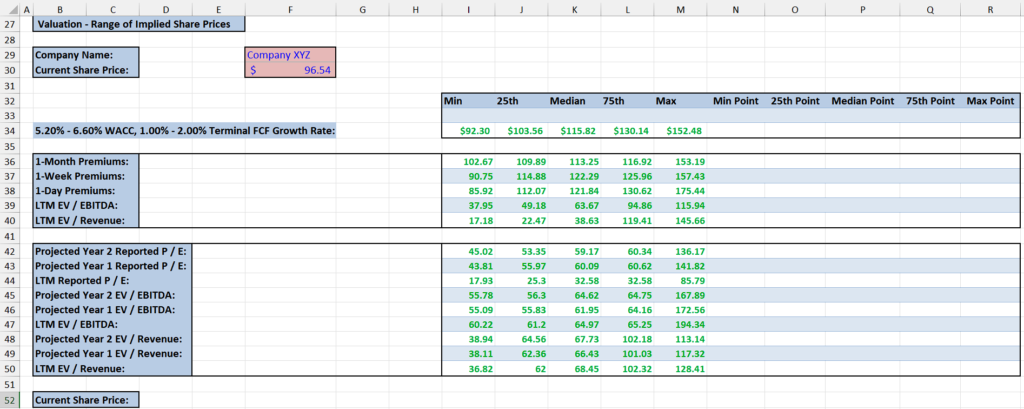Viewport: 1024px width, 409px height.
Task: Click the Median column heading
Action: tap(568, 101)
